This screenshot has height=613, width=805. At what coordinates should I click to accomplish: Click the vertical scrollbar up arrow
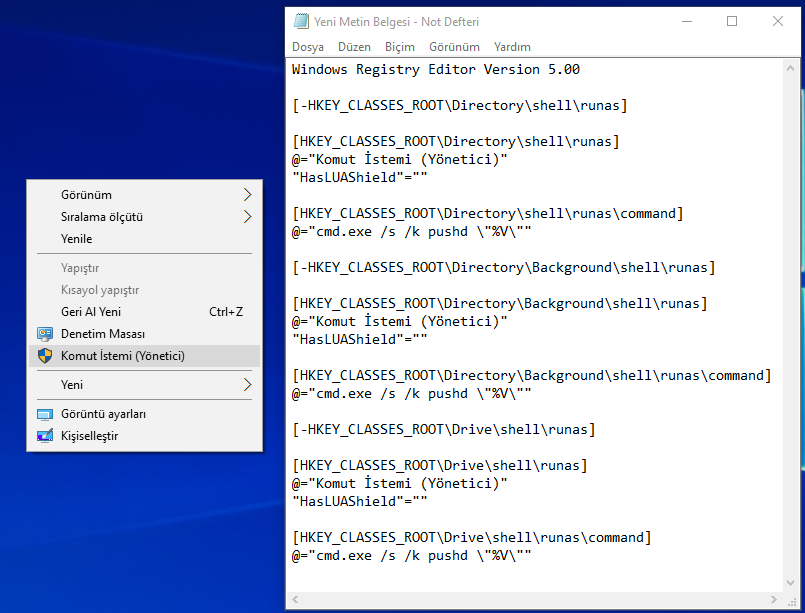point(790,68)
